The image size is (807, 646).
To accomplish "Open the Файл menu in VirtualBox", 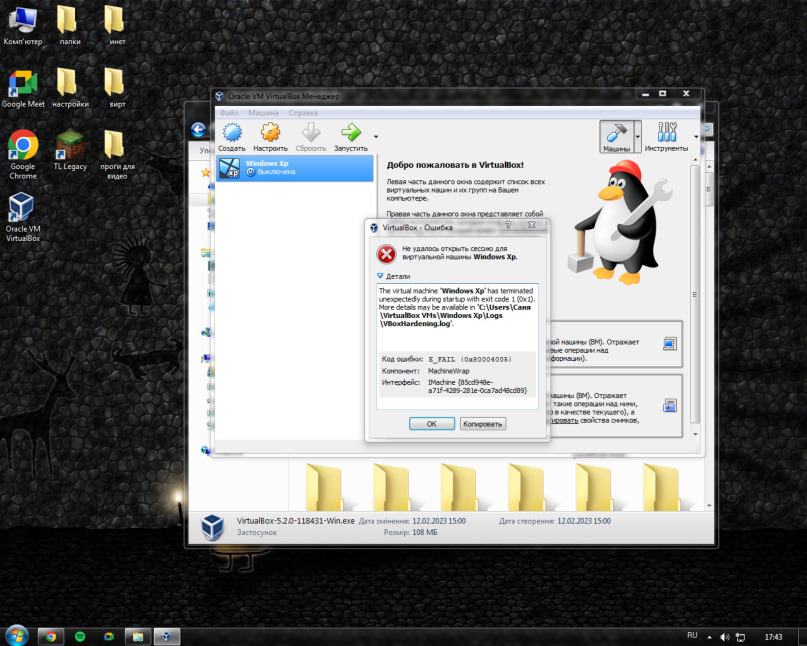I will pyautogui.click(x=229, y=113).
